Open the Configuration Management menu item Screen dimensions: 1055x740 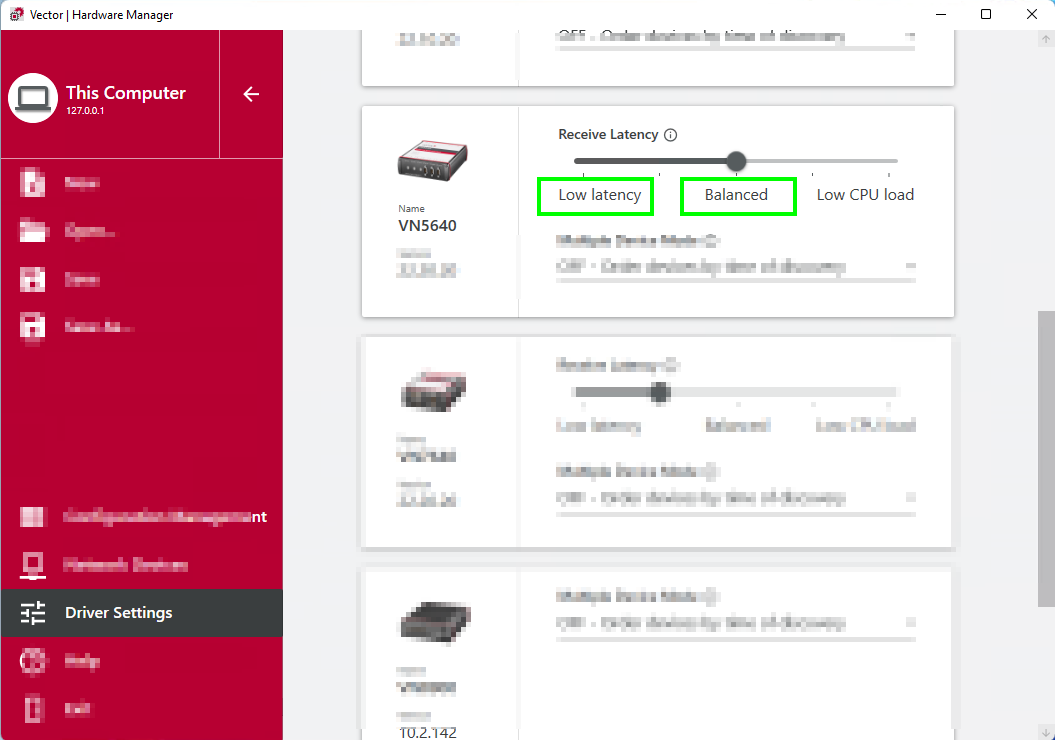(165, 517)
